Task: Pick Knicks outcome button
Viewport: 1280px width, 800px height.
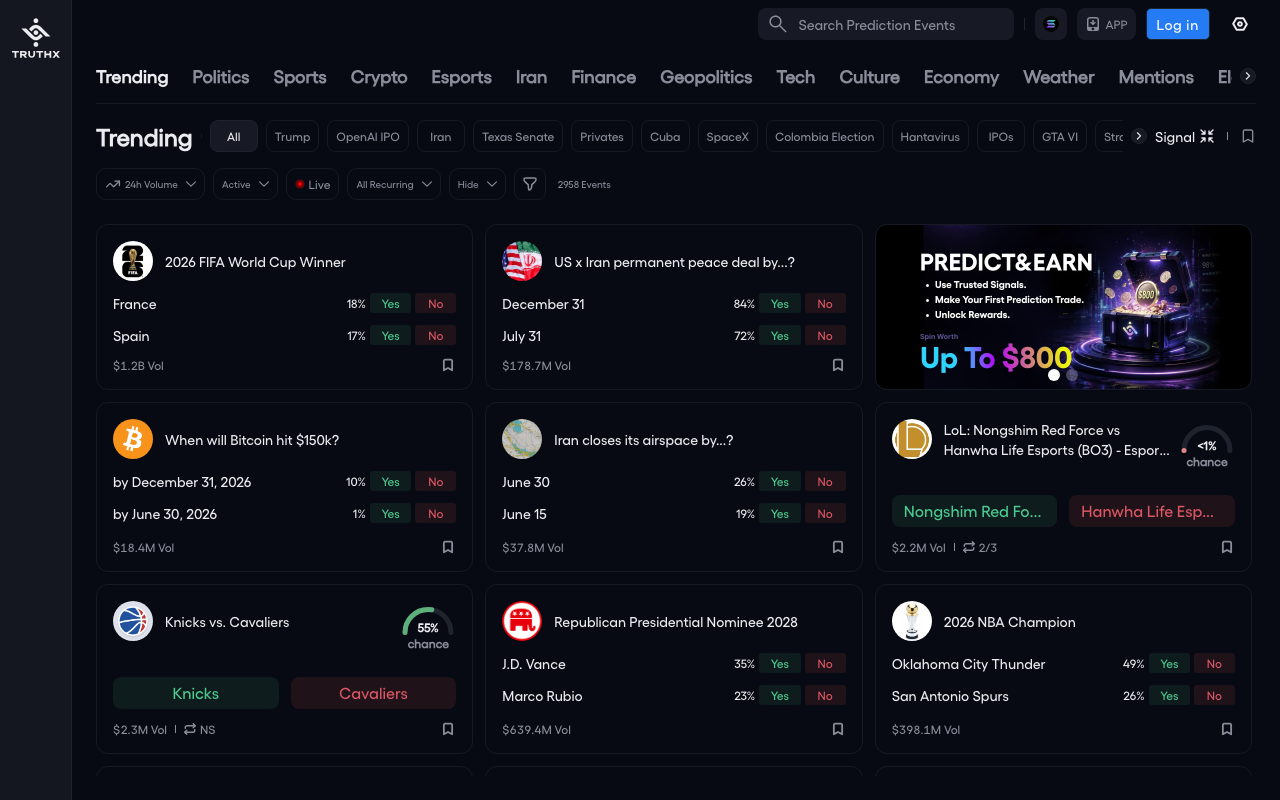Action: [x=196, y=693]
